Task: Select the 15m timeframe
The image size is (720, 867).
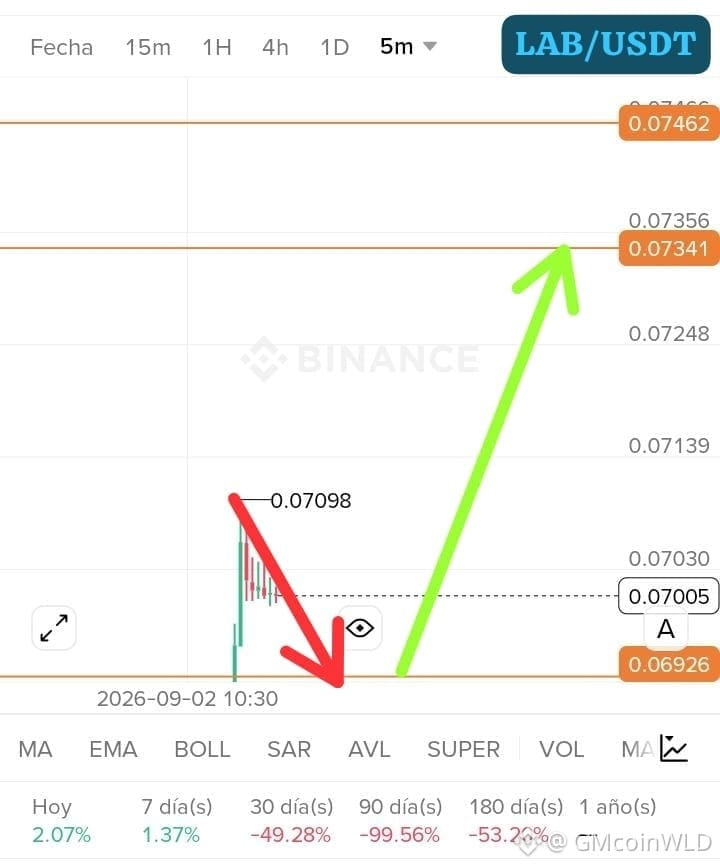Action: (x=148, y=47)
